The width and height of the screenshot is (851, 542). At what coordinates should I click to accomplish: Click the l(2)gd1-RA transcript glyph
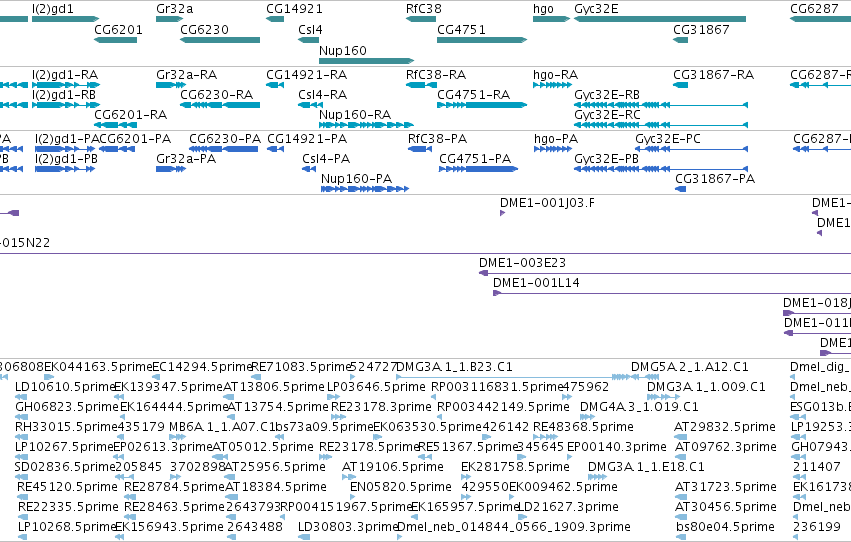66,85
